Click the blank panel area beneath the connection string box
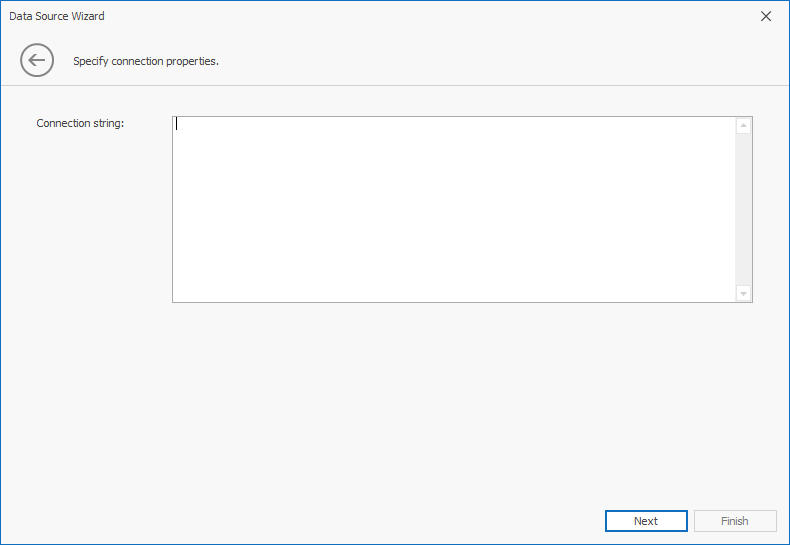 pyautogui.click(x=460, y=400)
